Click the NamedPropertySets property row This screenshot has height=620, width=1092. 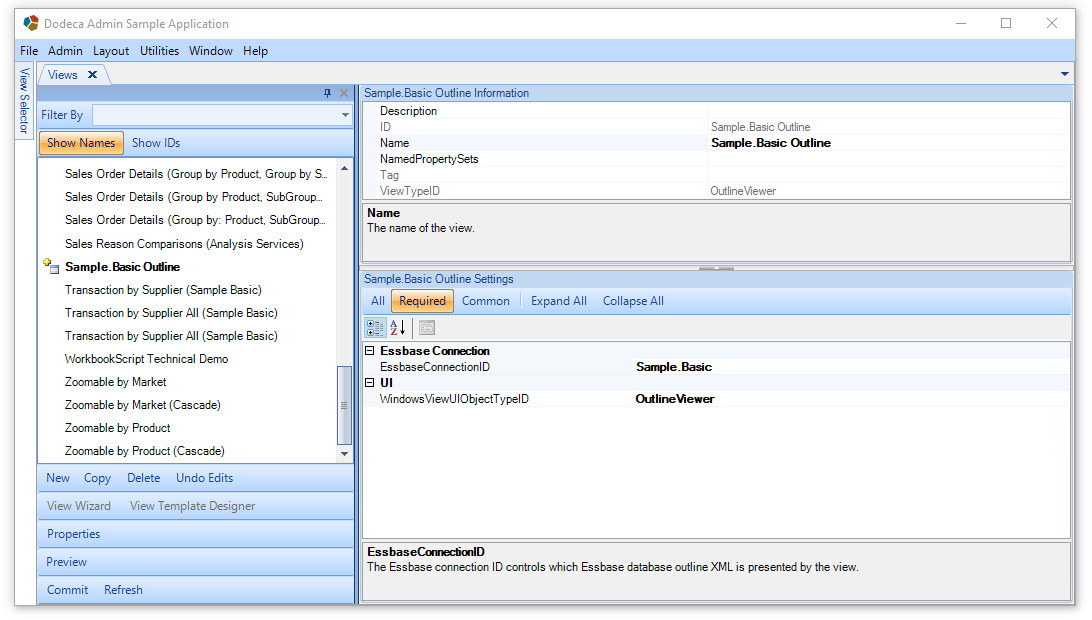pos(716,159)
